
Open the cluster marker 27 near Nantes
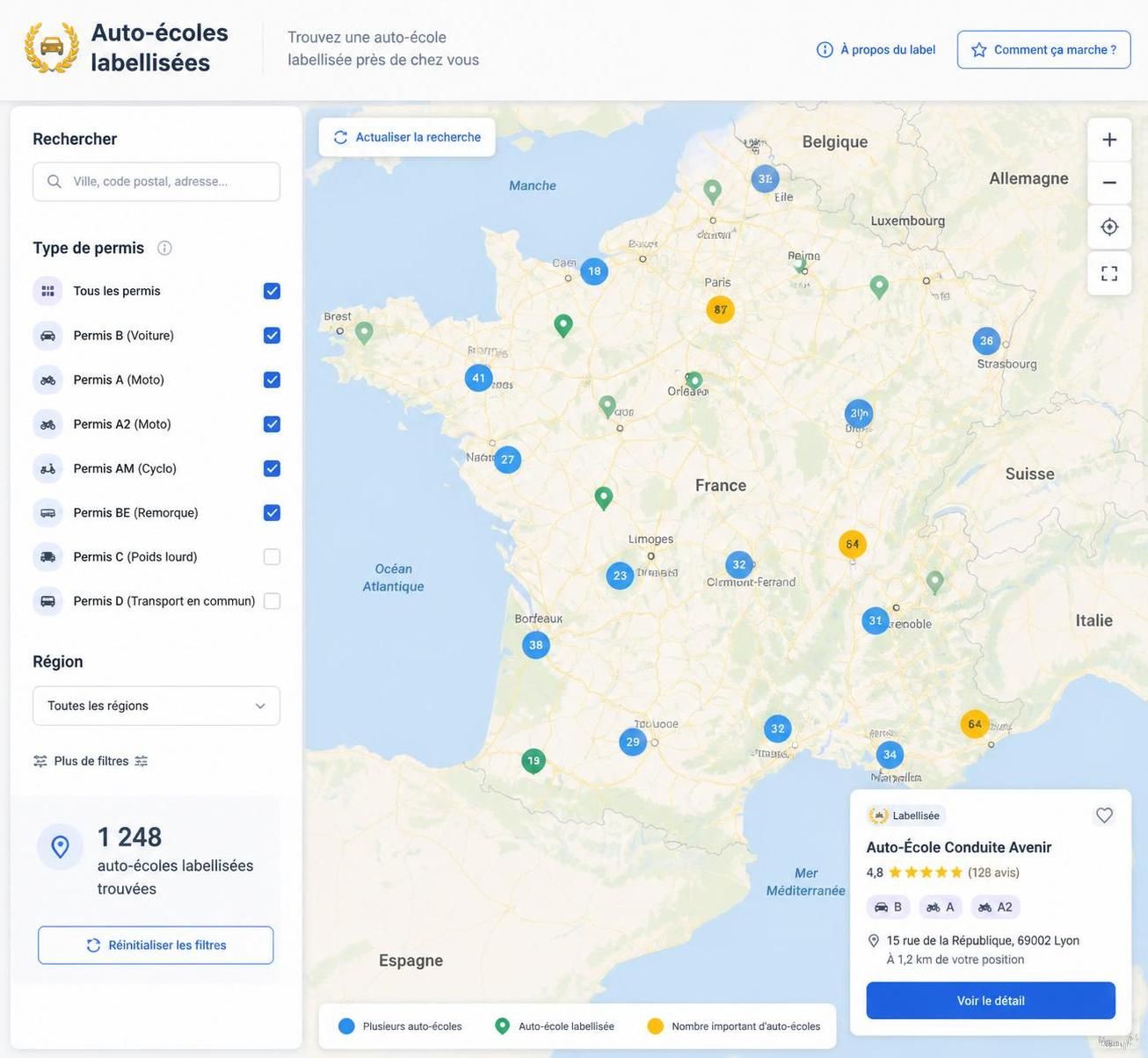tap(507, 460)
